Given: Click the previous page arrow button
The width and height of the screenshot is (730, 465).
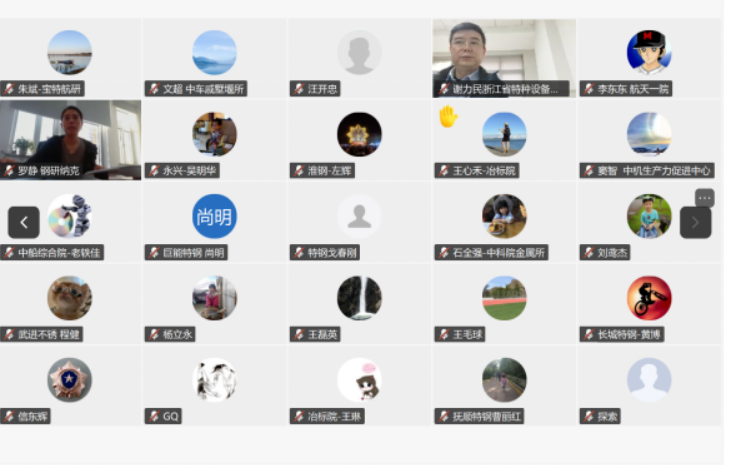Looking at the screenshot, I should [24, 222].
